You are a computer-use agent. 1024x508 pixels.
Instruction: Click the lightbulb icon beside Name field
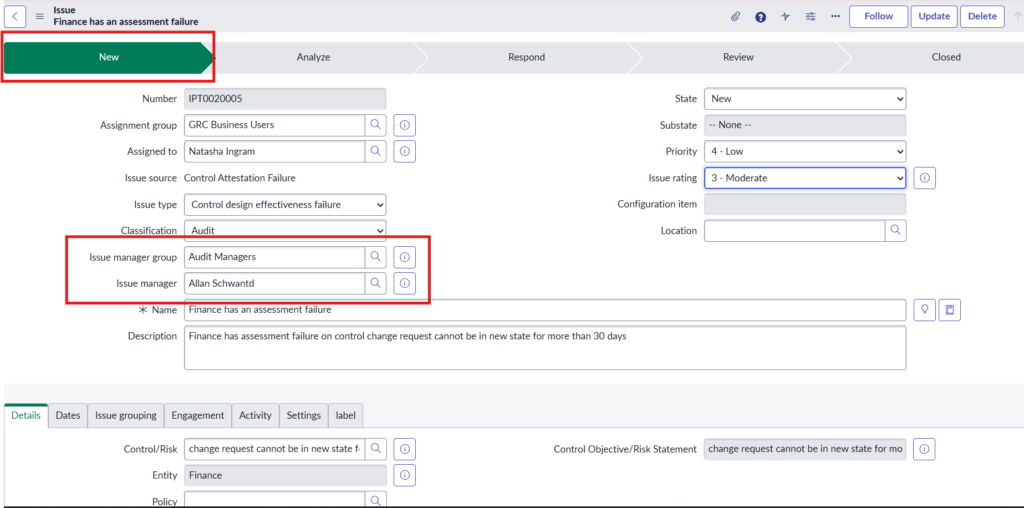point(925,310)
